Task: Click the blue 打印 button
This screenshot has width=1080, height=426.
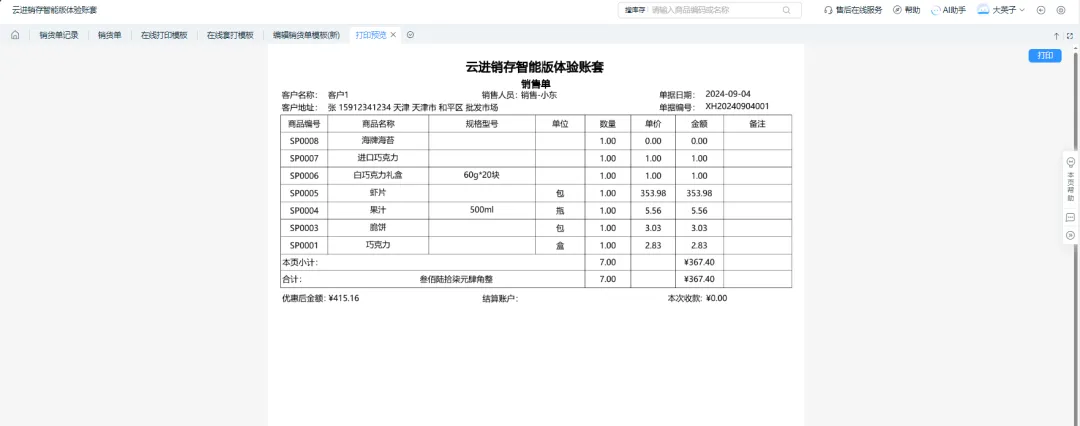Action: [x=1045, y=56]
